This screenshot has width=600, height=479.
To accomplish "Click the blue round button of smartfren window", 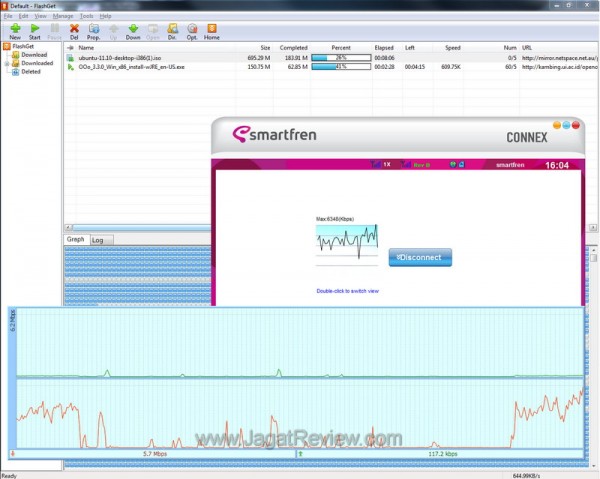I will (x=566, y=125).
